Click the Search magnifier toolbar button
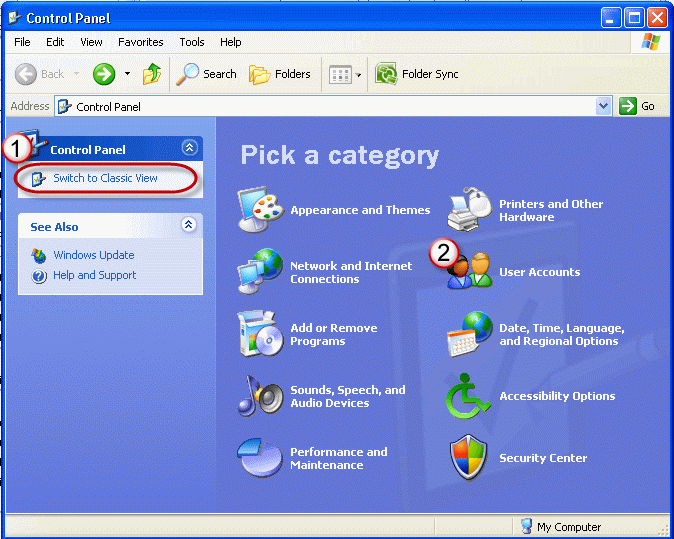674x539 pixels. coord(206,74)
